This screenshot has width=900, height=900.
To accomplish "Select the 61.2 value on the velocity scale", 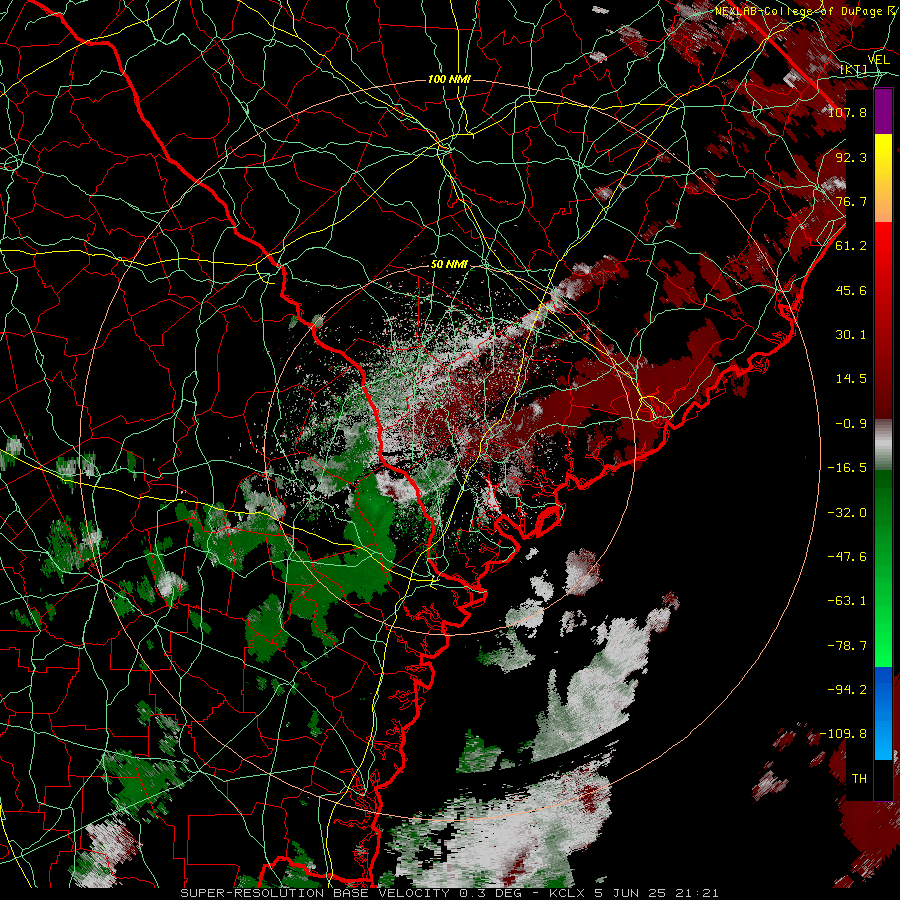I will pos(851,246).
